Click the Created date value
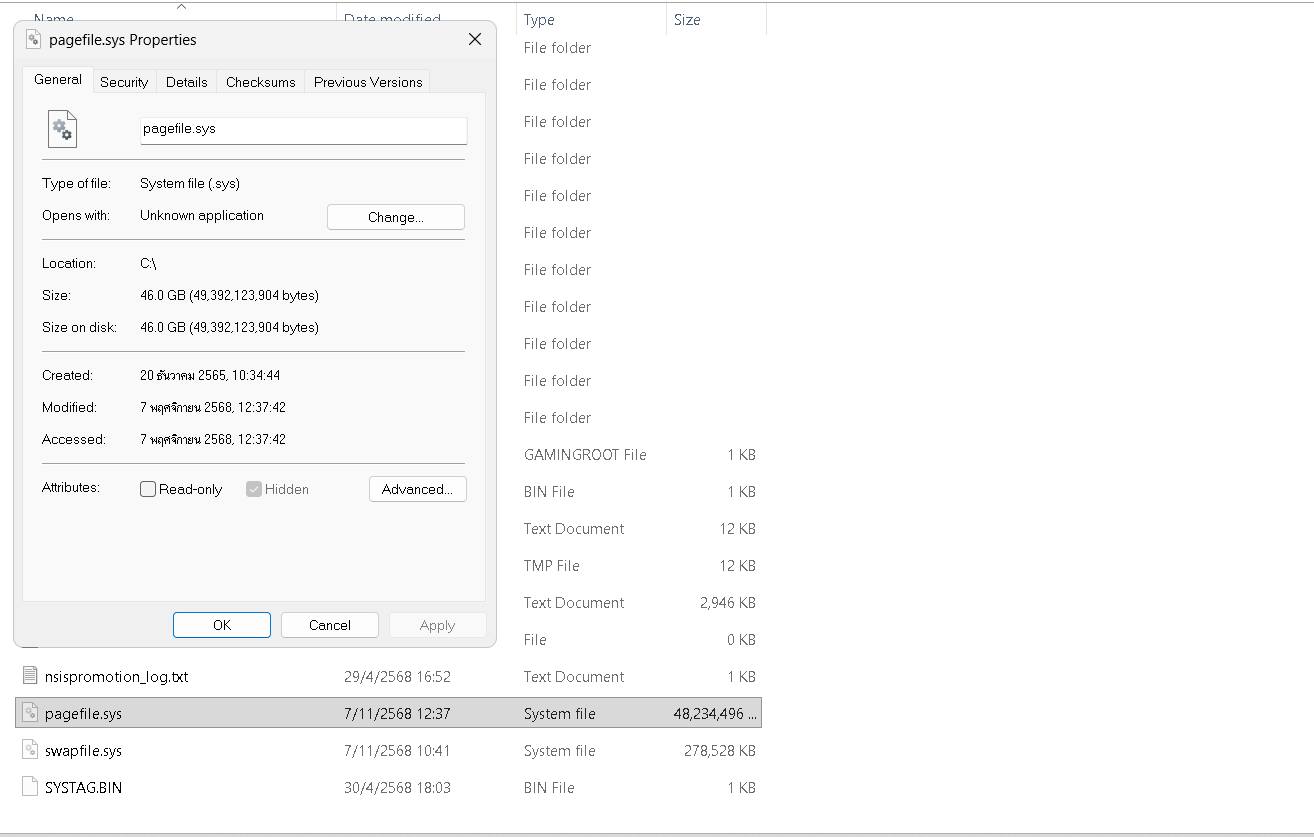The height and width of the screenshot is (837, 1314). point(210,375)
